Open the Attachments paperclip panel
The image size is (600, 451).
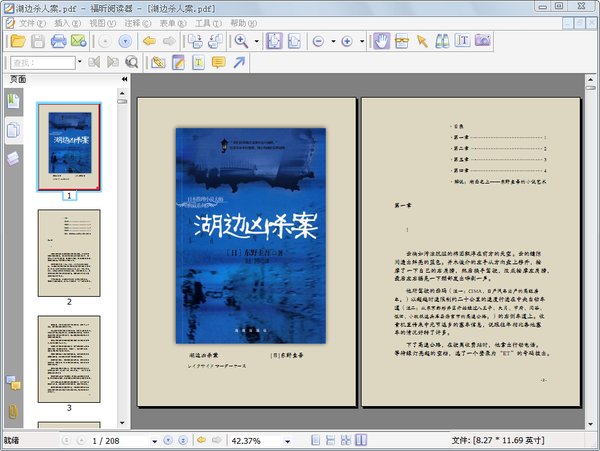point(13,411)
